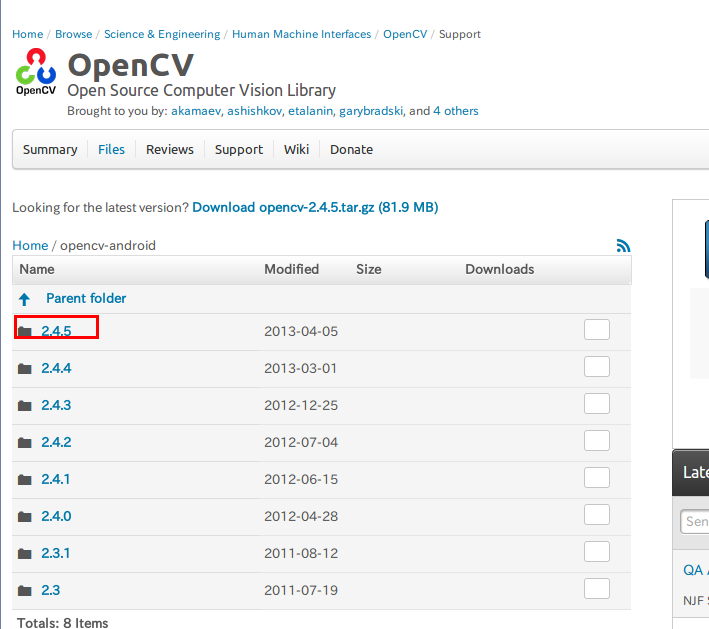Open the 2.4.0 folder link

pyautogui.click(x=56, y=516)
